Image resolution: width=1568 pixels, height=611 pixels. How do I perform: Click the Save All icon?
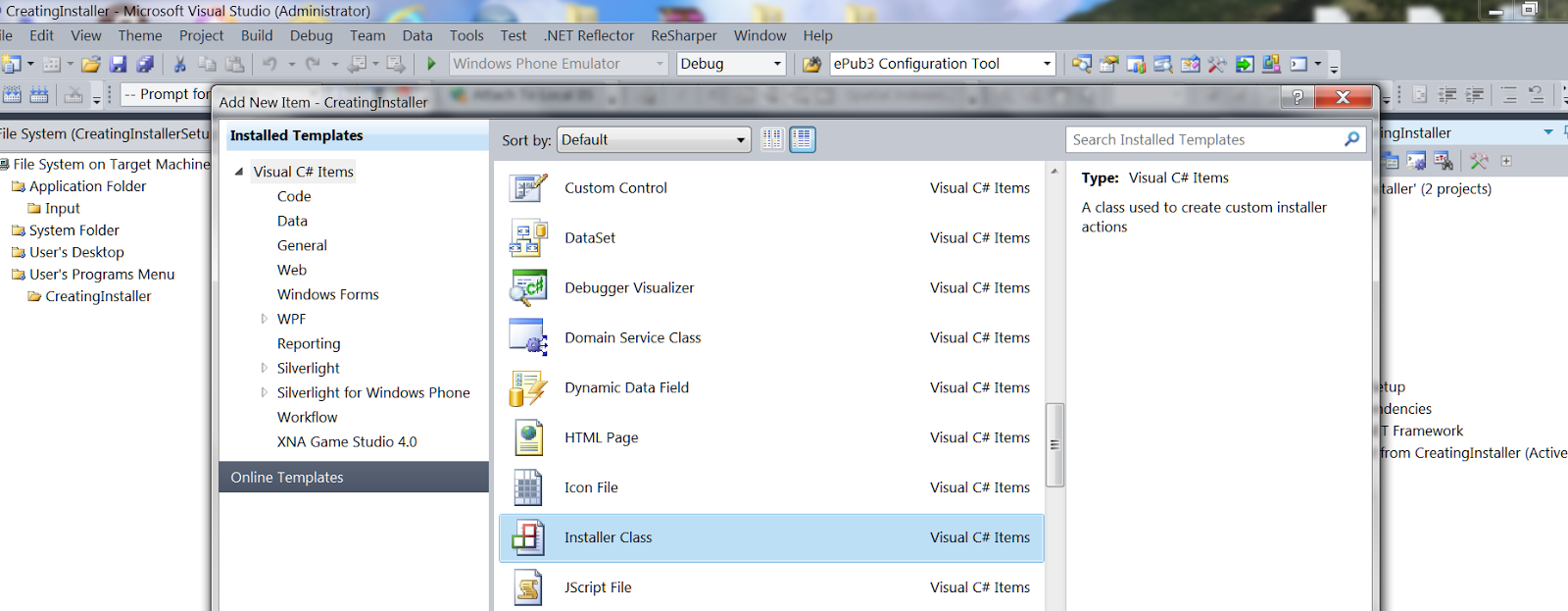tap(145, 64)
